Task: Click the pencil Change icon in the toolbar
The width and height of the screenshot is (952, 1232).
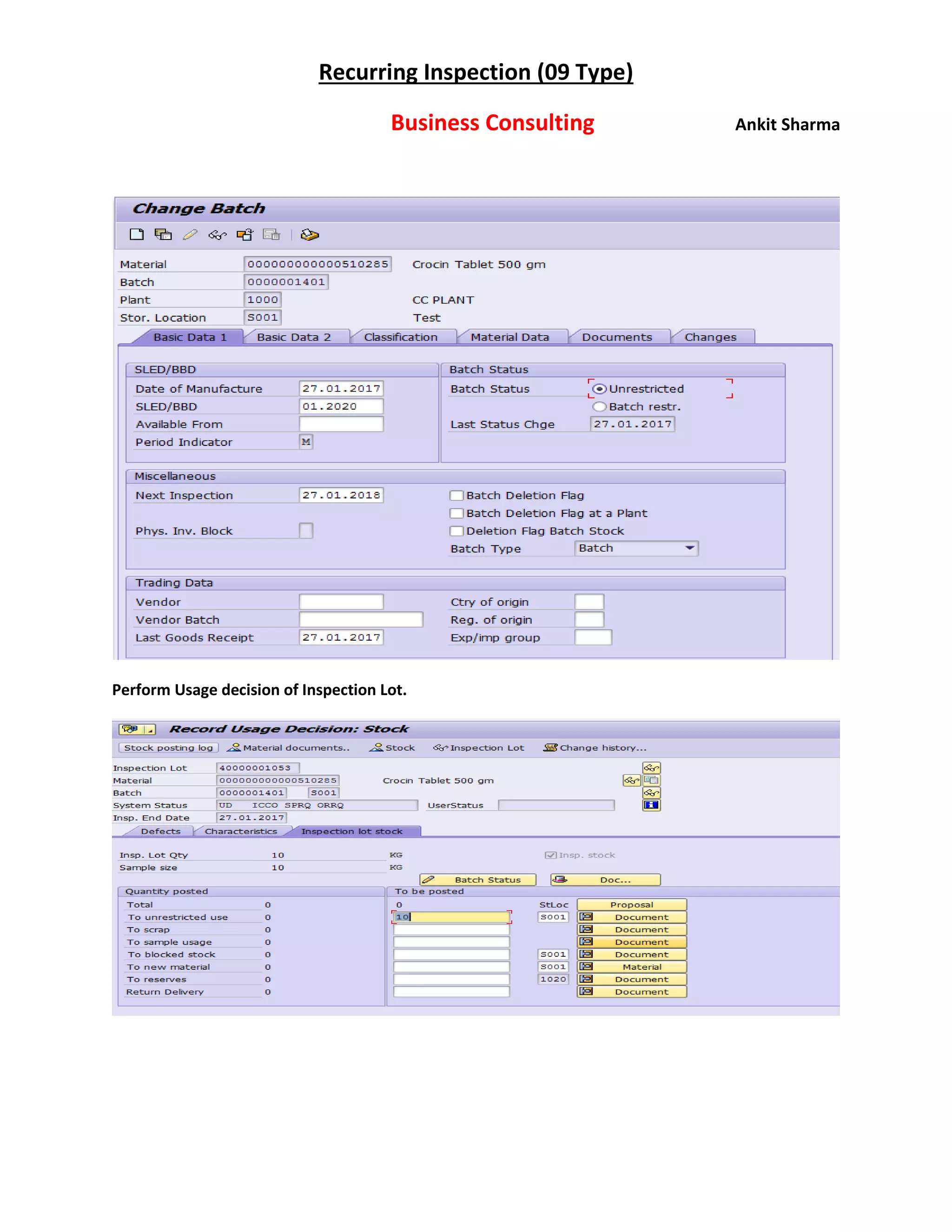Action: point(190,235)
